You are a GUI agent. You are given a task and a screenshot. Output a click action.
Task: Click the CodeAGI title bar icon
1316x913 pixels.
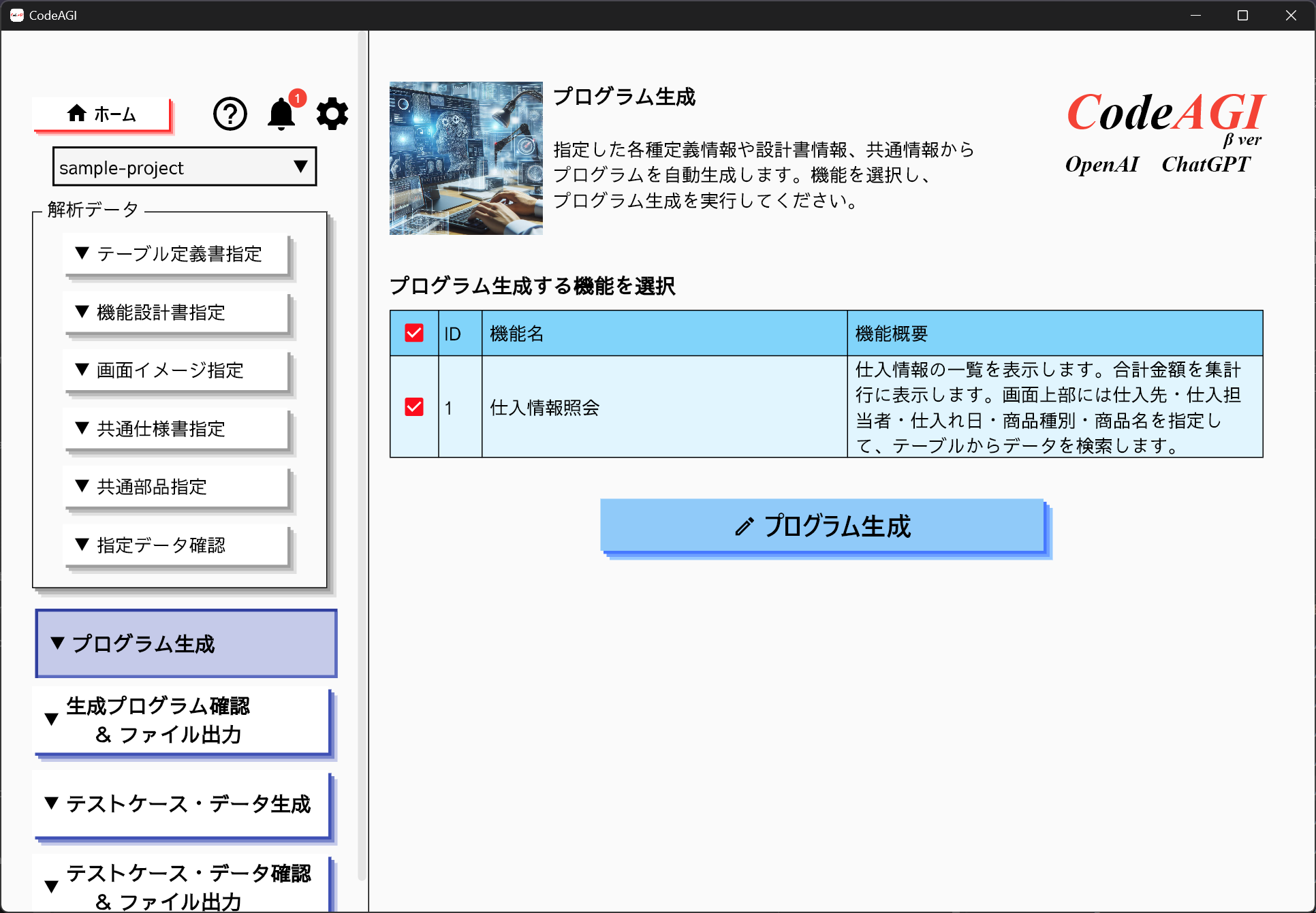tap(16, 15)
